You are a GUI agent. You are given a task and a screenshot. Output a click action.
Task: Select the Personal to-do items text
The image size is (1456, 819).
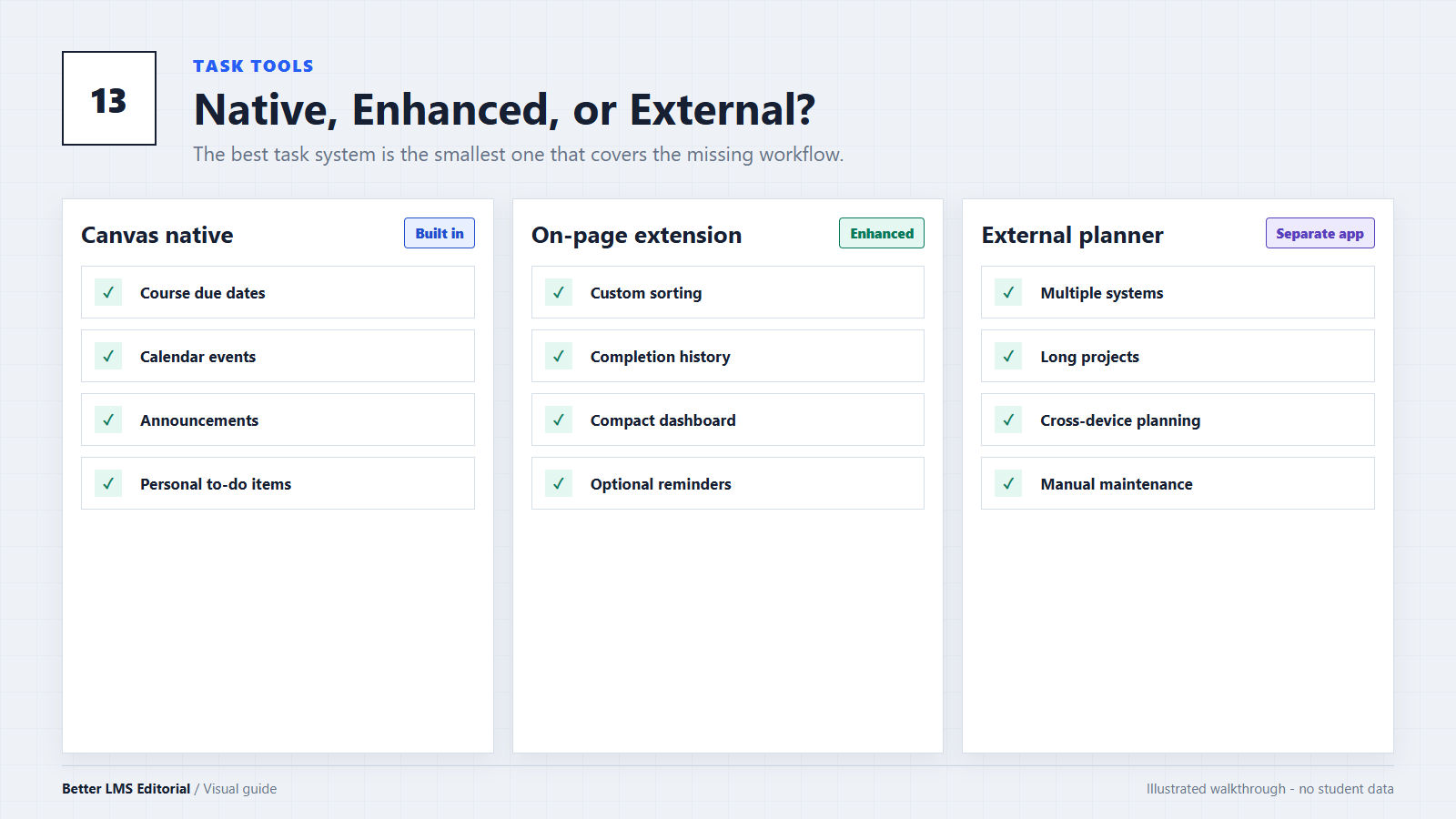pos(216,484)
